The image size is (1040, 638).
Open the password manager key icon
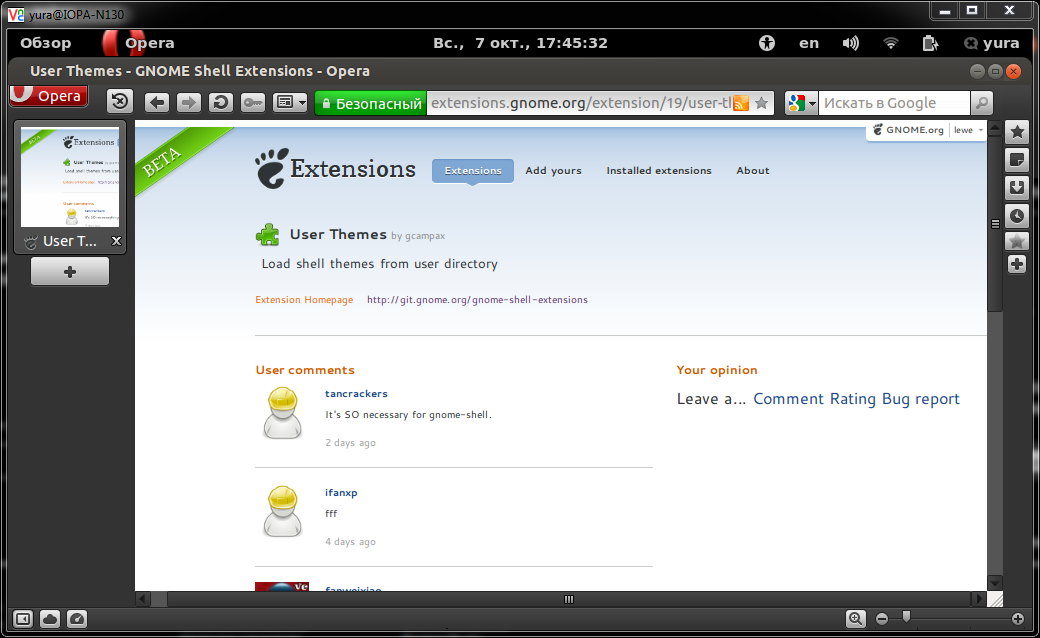(x=253, y=102)
